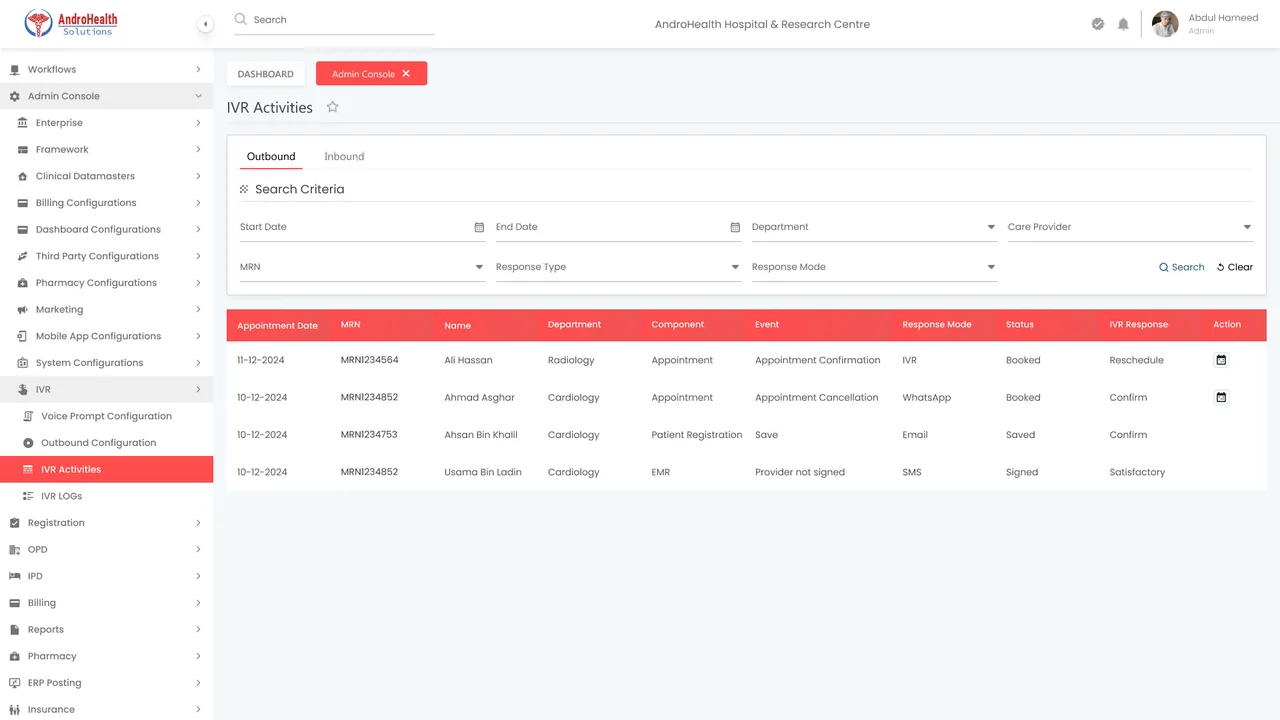
Task: Expand the Third Party Configurations chevron
Action: [198, 256]
